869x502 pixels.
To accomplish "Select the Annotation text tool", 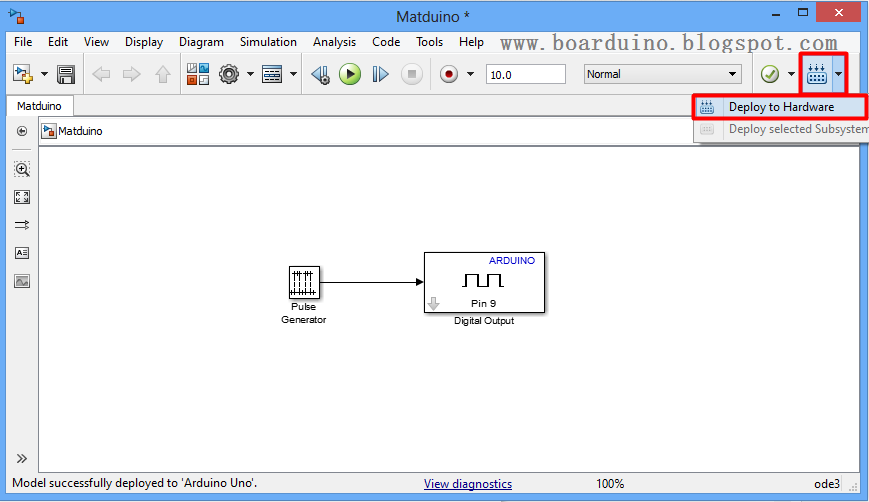I will [22, 253].
